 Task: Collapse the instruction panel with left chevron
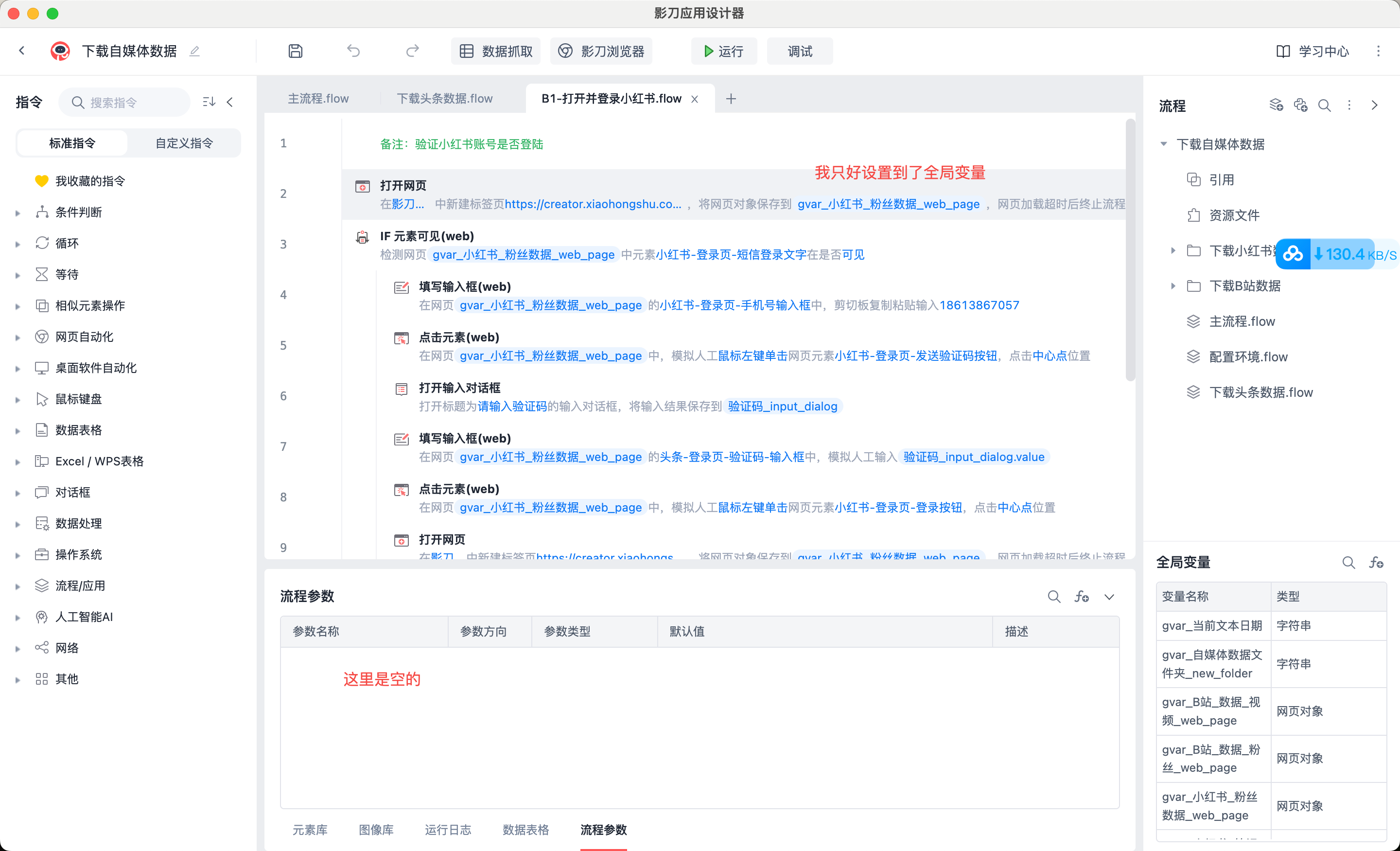pos(230,102)
